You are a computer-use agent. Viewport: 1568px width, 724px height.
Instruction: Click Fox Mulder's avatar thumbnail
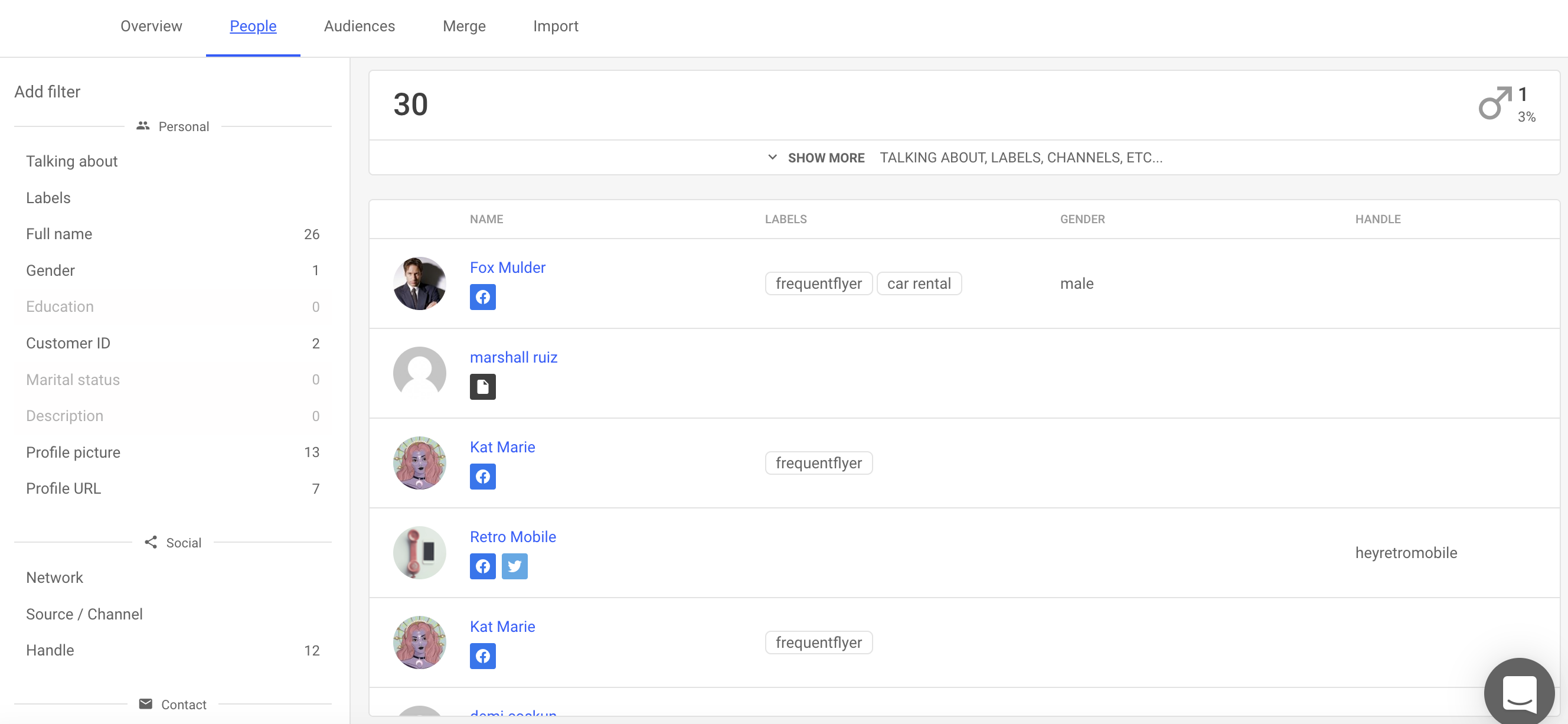(419, 283)
